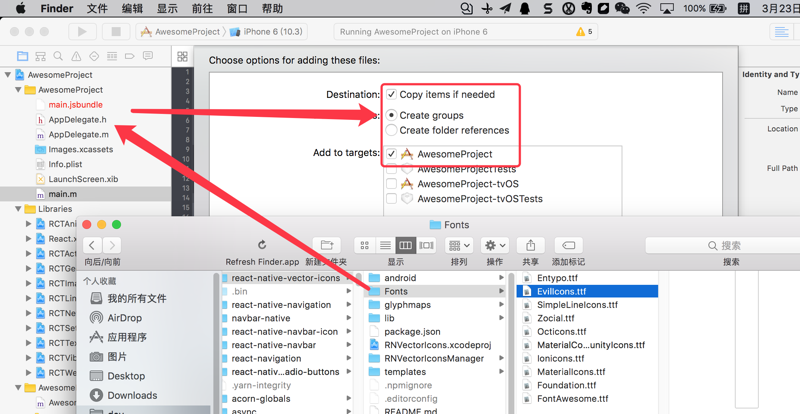Image resolution: width=800 pixels, height=414 pixels.
Task: Click the AwesomeProject scheme selector
Action: tap(180, 32)
